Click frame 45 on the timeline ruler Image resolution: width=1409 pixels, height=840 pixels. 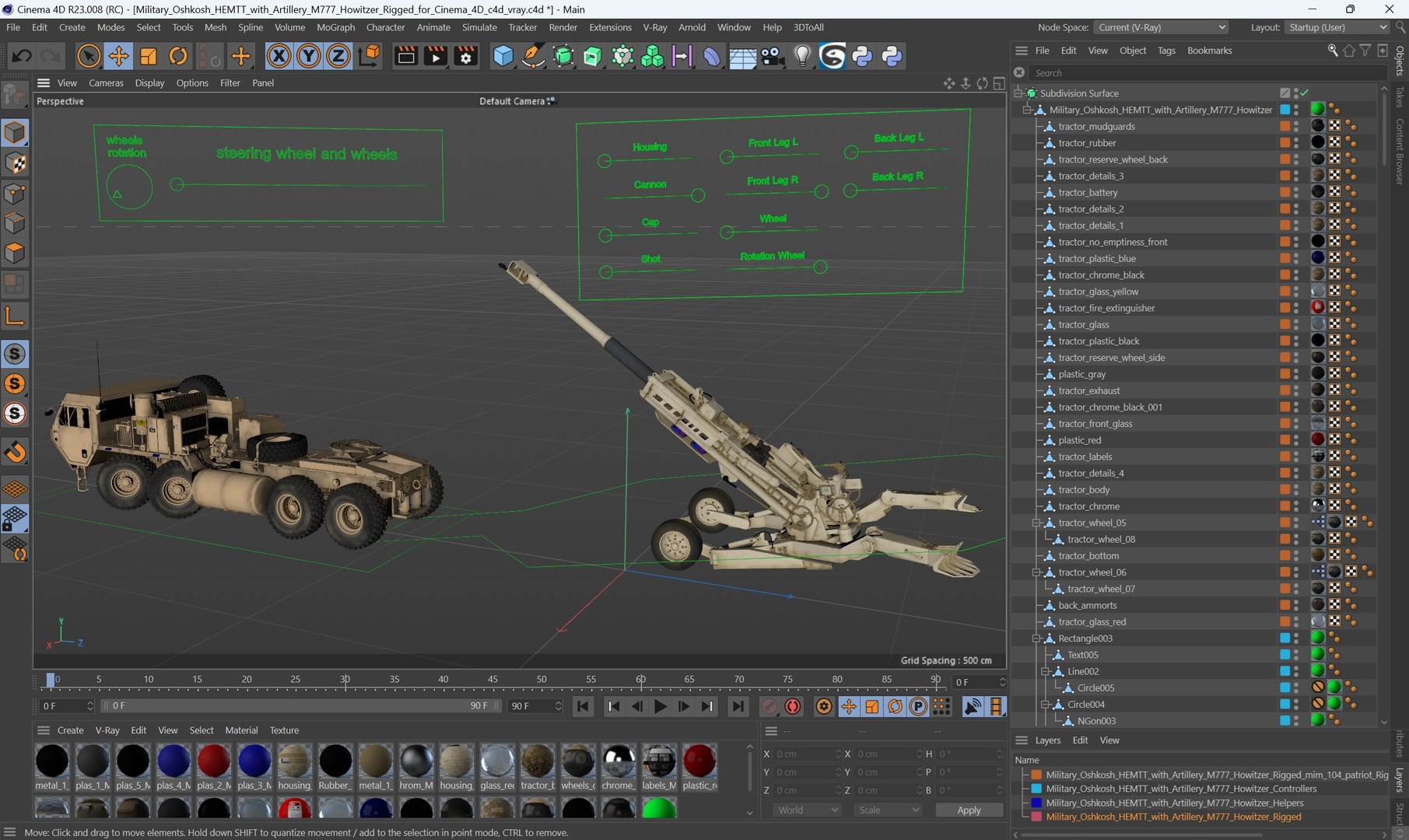(492, 680)
